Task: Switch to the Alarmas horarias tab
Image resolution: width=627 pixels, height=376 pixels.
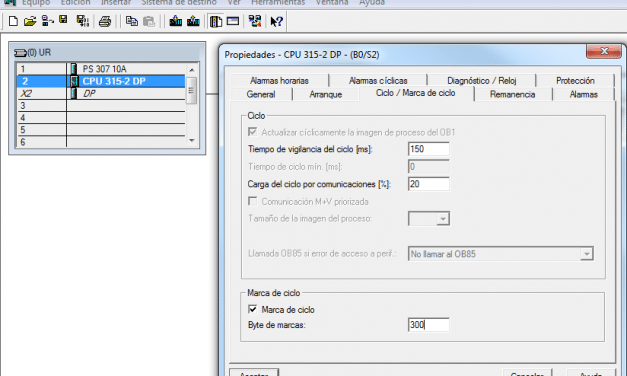Action: (279, 80)
